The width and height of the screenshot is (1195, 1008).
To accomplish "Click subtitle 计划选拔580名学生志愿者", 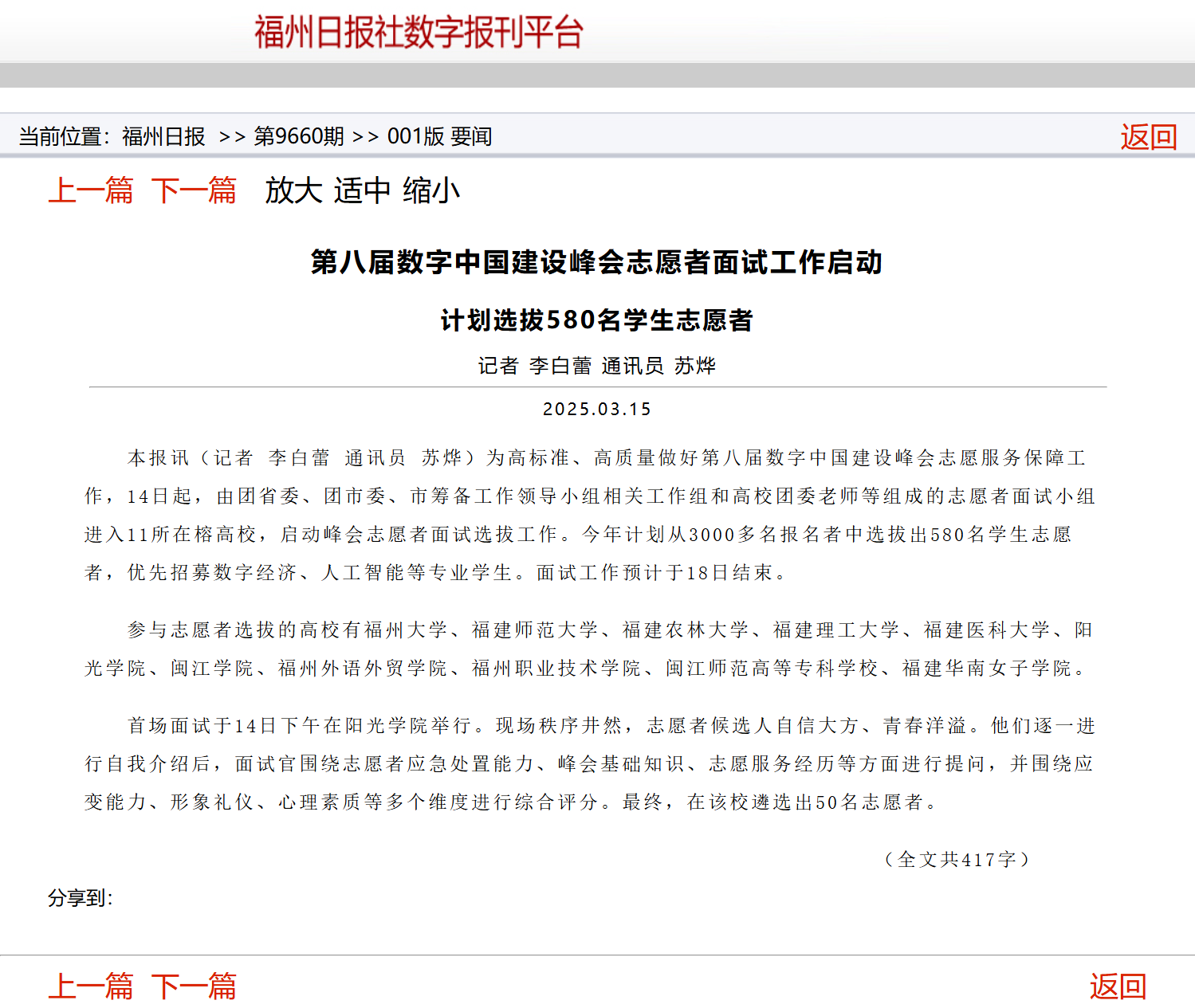I will tap(597, 320).
